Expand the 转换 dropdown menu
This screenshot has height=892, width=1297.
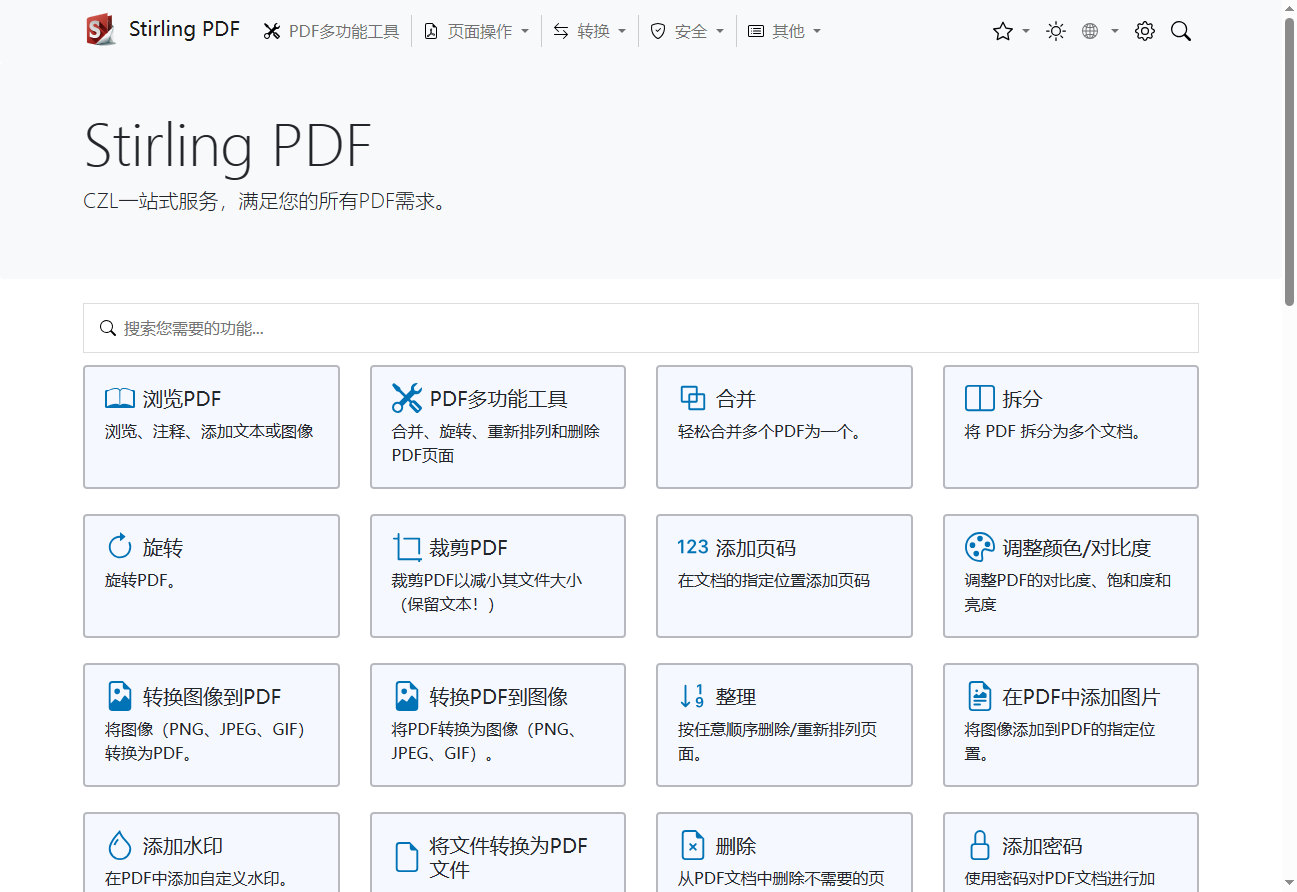[x=590, y=32]
